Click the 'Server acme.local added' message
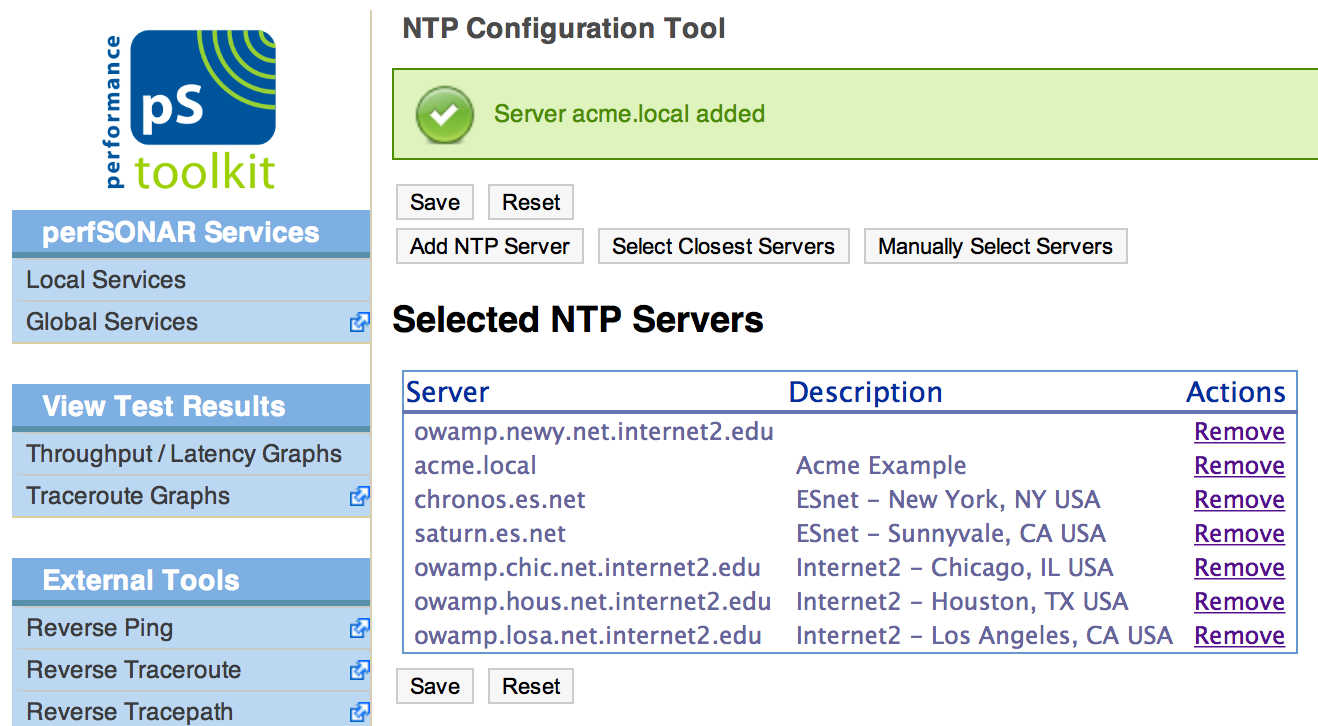This screenshot has width=1318, height=726. pos(629,114)
